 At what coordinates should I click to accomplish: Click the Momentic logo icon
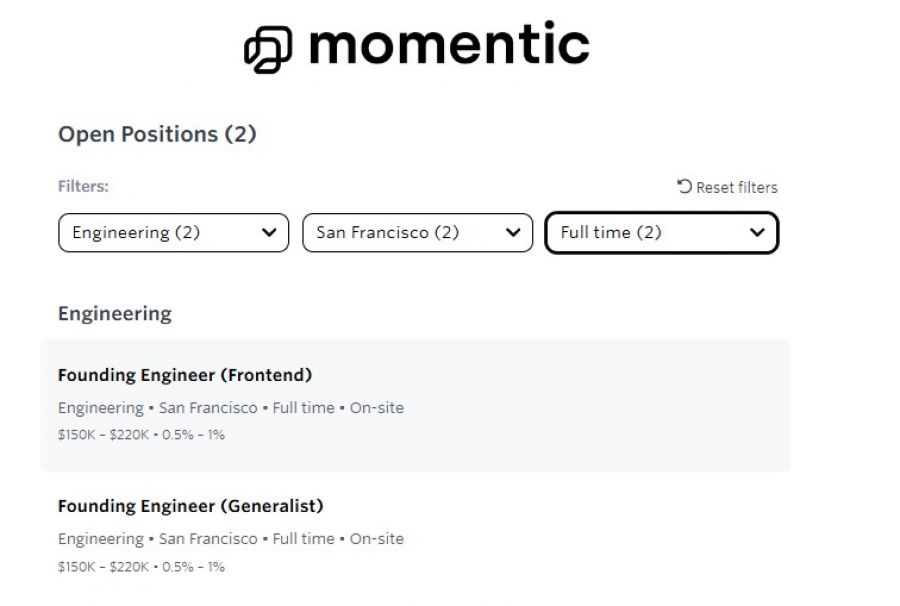pyautogui.click(x=266, y=46)
